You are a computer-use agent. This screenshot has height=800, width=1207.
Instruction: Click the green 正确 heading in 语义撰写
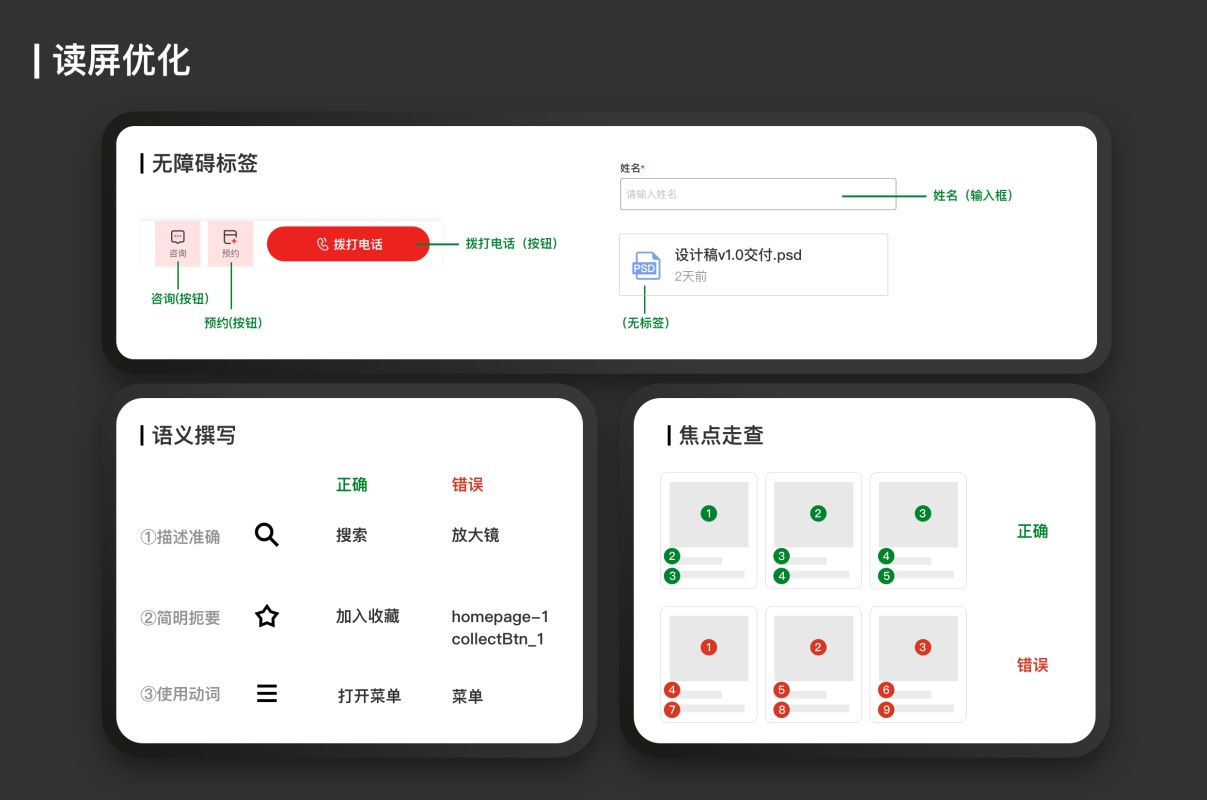[x=352, y=484]
